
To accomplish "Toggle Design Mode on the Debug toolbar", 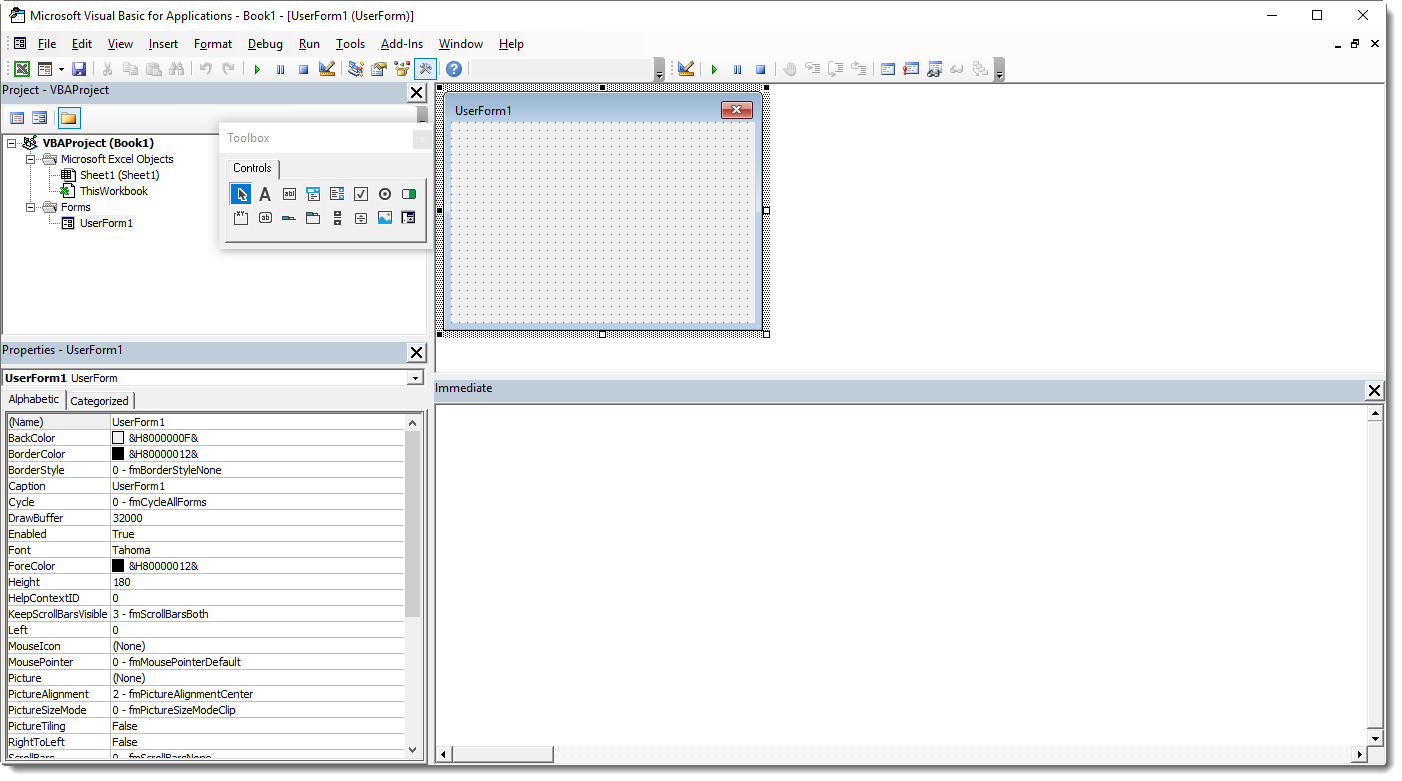I will point(686,69).
